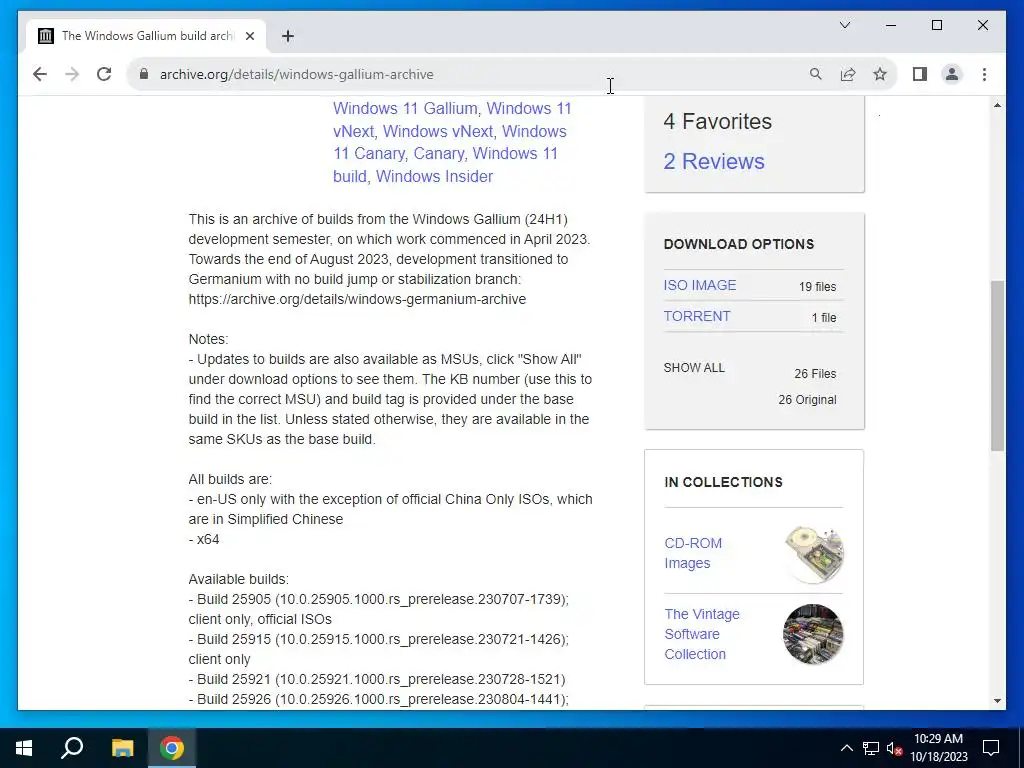
Task: Click the "All builds are:" text line
Action: pyautogui.click(x=230, y=479)
